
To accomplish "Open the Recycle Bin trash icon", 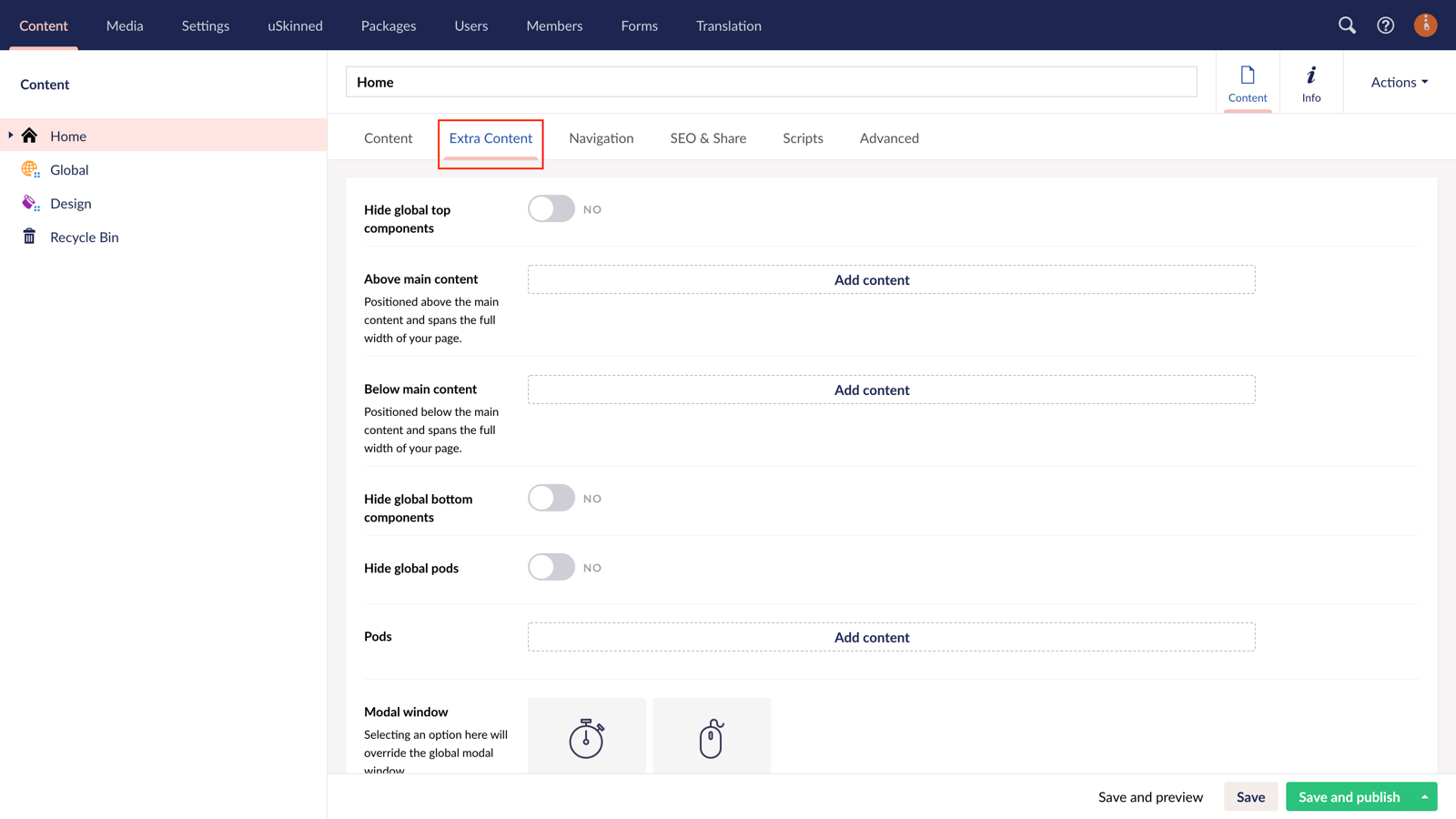I will click(30, 237).
